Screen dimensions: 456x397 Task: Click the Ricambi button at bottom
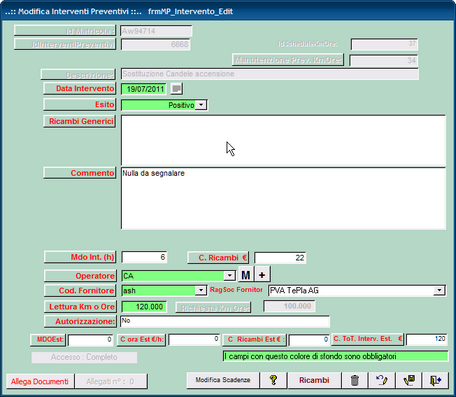tap(314, 380)
